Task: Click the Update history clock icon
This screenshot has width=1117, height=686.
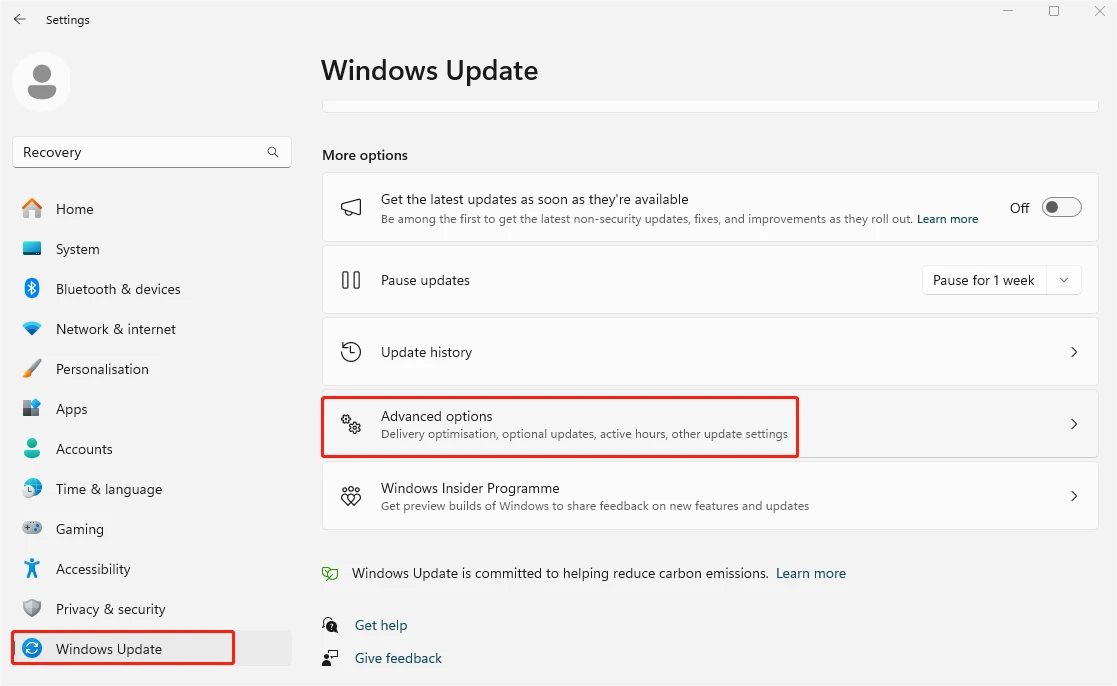Action: [351, 352]
